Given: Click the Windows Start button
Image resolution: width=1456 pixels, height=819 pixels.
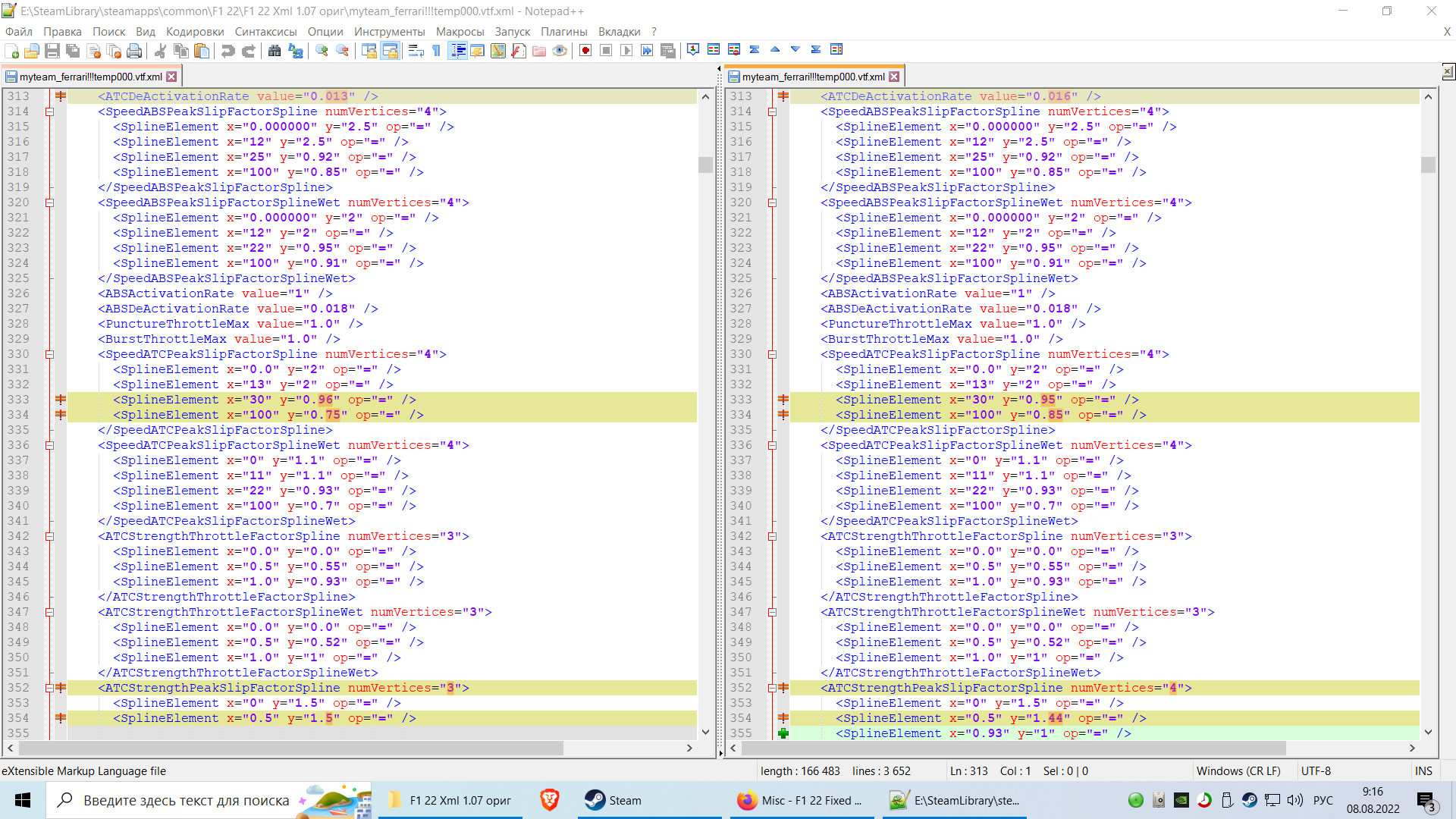Looking at the screenshot, I should [x=23, y=800].
